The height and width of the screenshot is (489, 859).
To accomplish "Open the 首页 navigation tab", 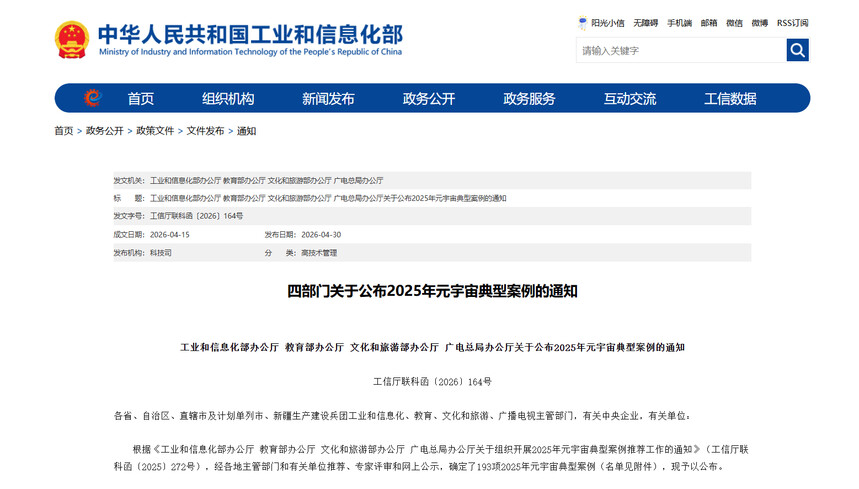I will tap(141, 99).
